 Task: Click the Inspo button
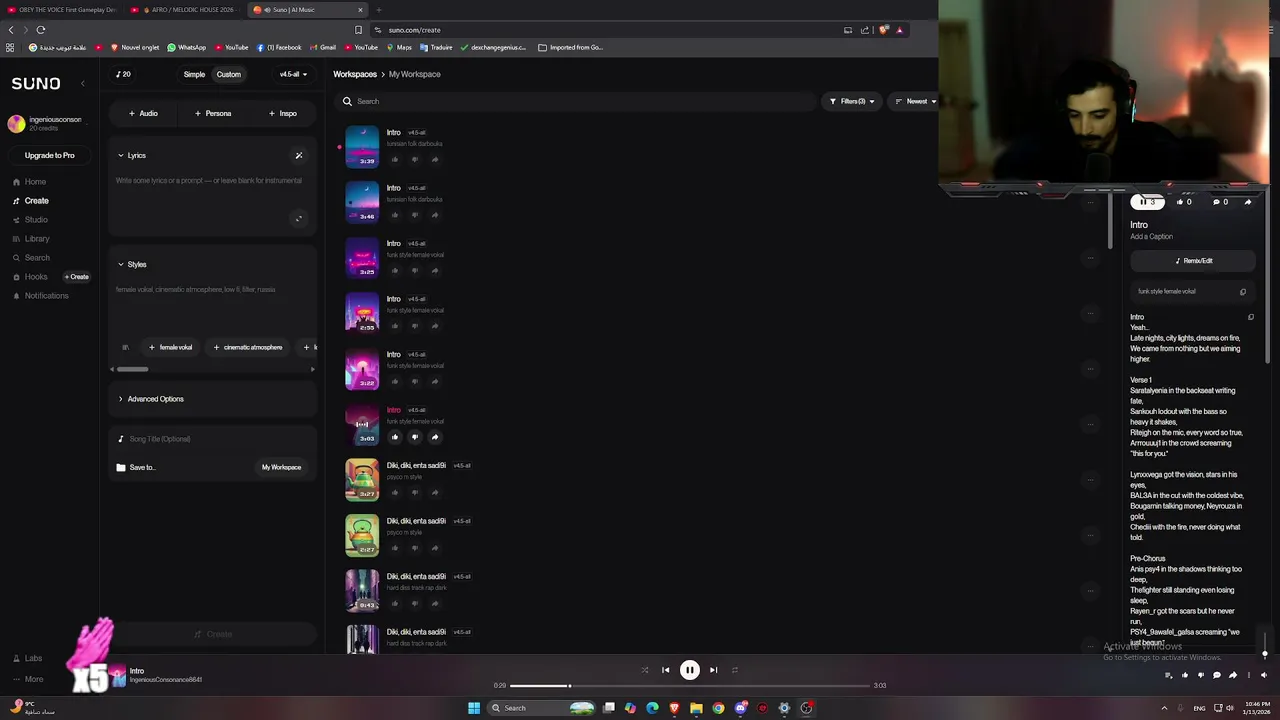[x=283, y=114]
